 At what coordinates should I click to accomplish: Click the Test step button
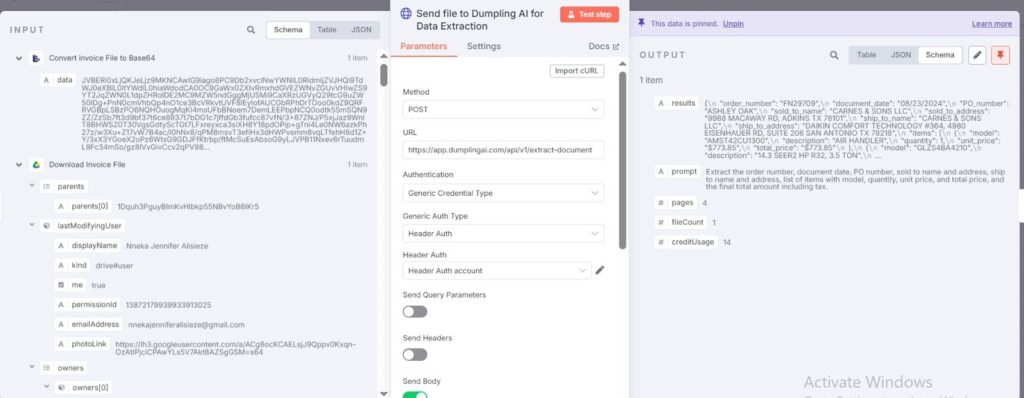point(589,14)
